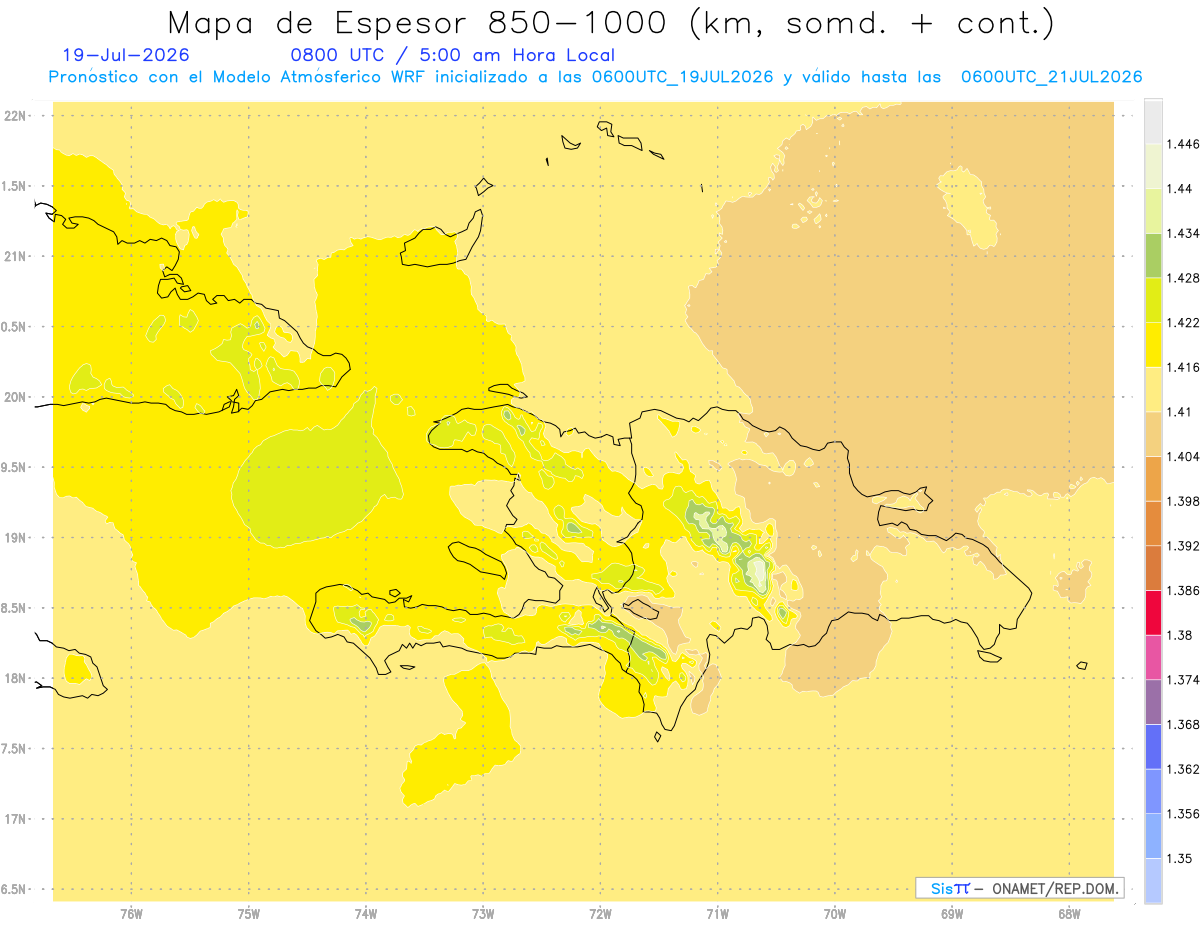Click the longitude label "71W"
This screenshot has width=1200, height=927.
click(717, 914)
